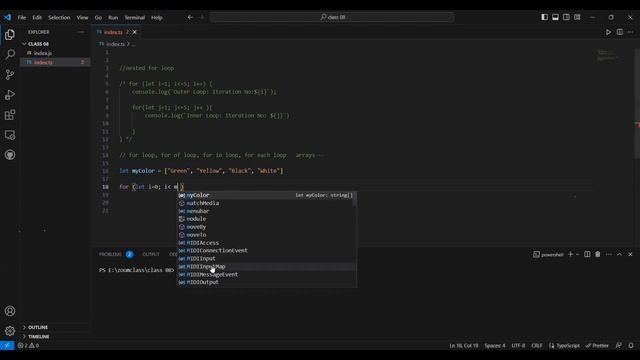Choose MIDIConnectionEvent from autocomplete suggestions
Screen dimensions: 640x360
(267, 251)
